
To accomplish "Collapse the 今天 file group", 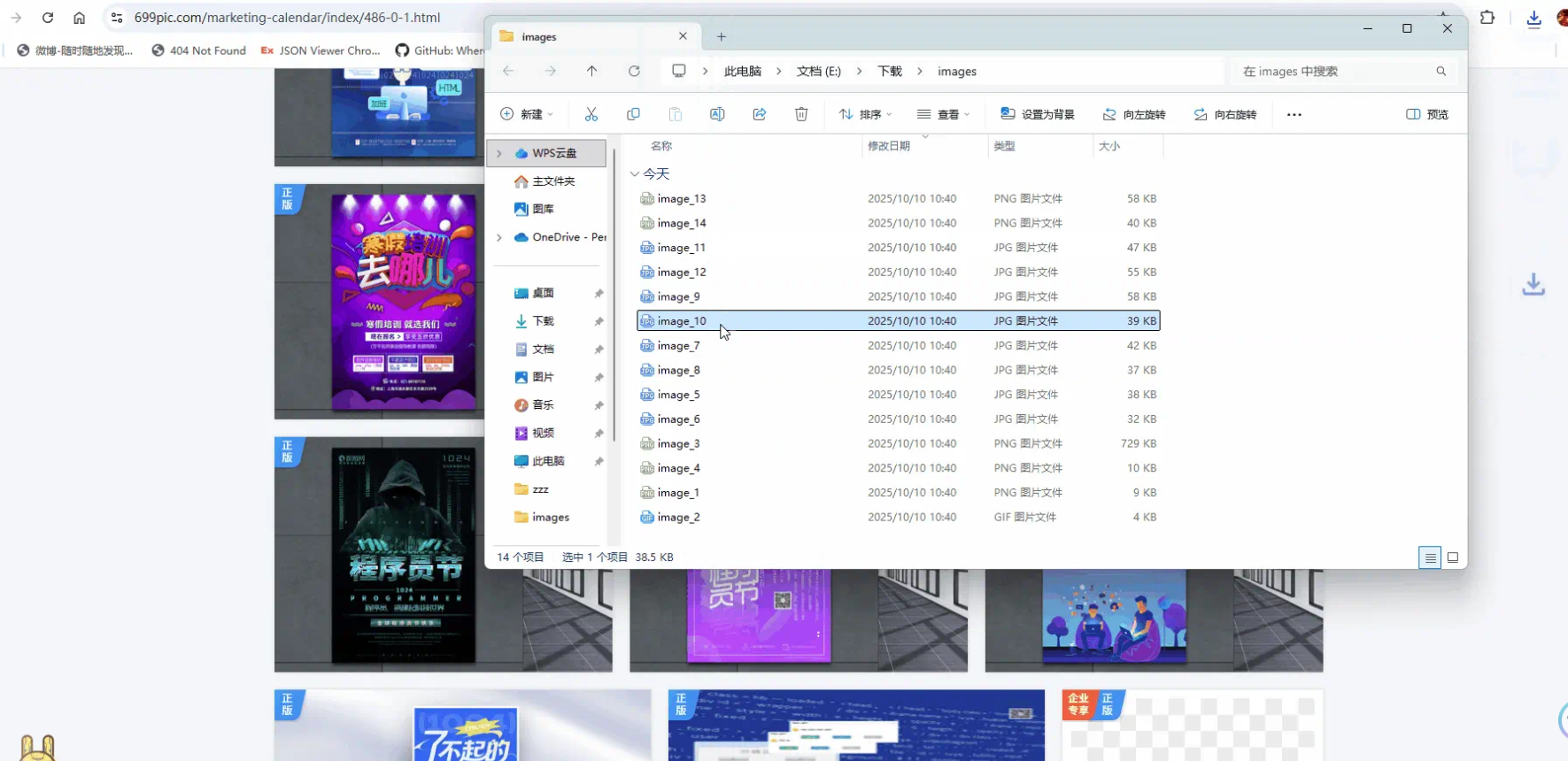I will (635, 174).
